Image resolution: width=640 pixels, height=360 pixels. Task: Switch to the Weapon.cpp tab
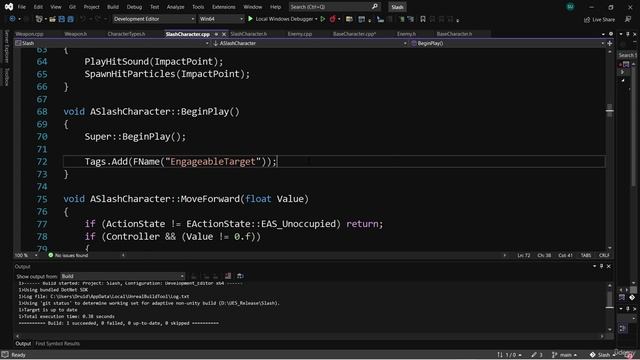[x=29, y=34]
